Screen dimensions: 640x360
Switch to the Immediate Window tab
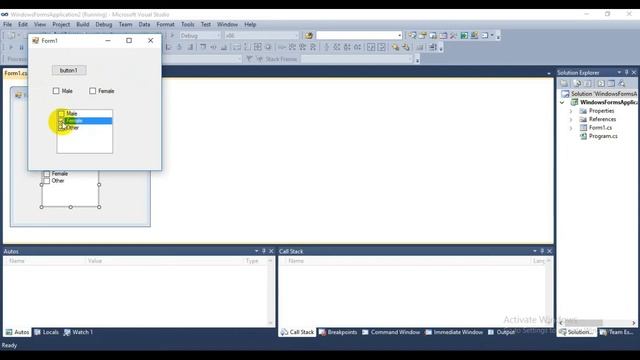coord(454,332)
